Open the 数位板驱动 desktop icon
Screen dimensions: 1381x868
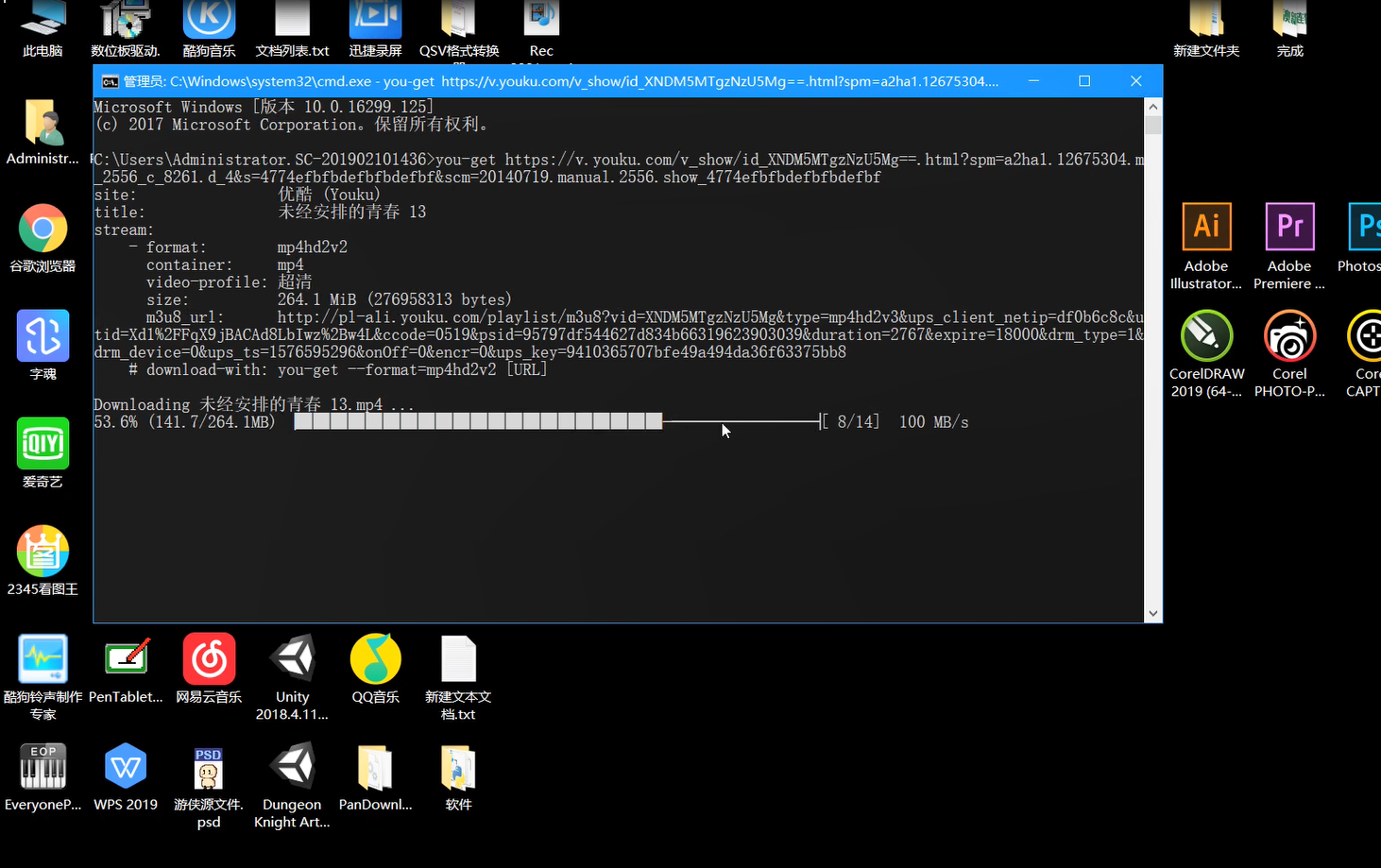point(126,26)
